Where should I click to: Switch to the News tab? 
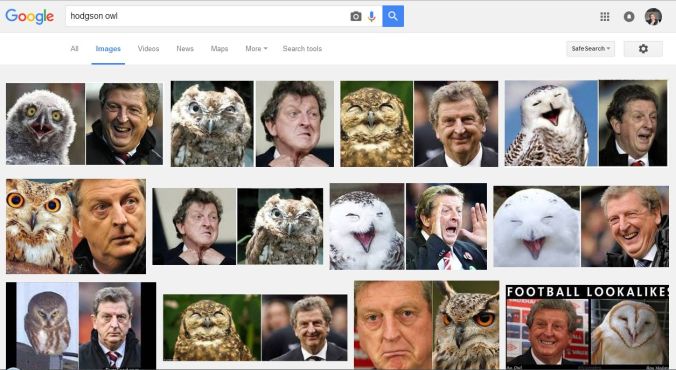(185, 49)
